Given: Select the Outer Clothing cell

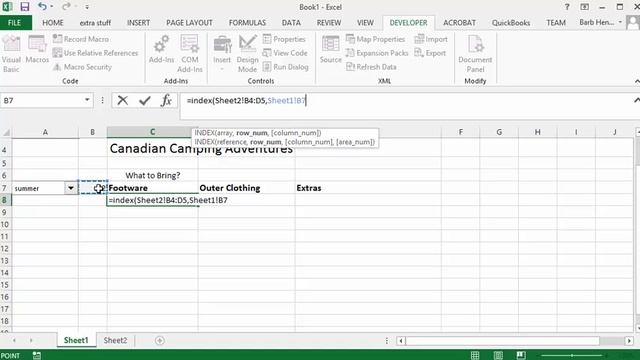Looking at the screenshot, I should pyautogui.click(x=247, y=188).
